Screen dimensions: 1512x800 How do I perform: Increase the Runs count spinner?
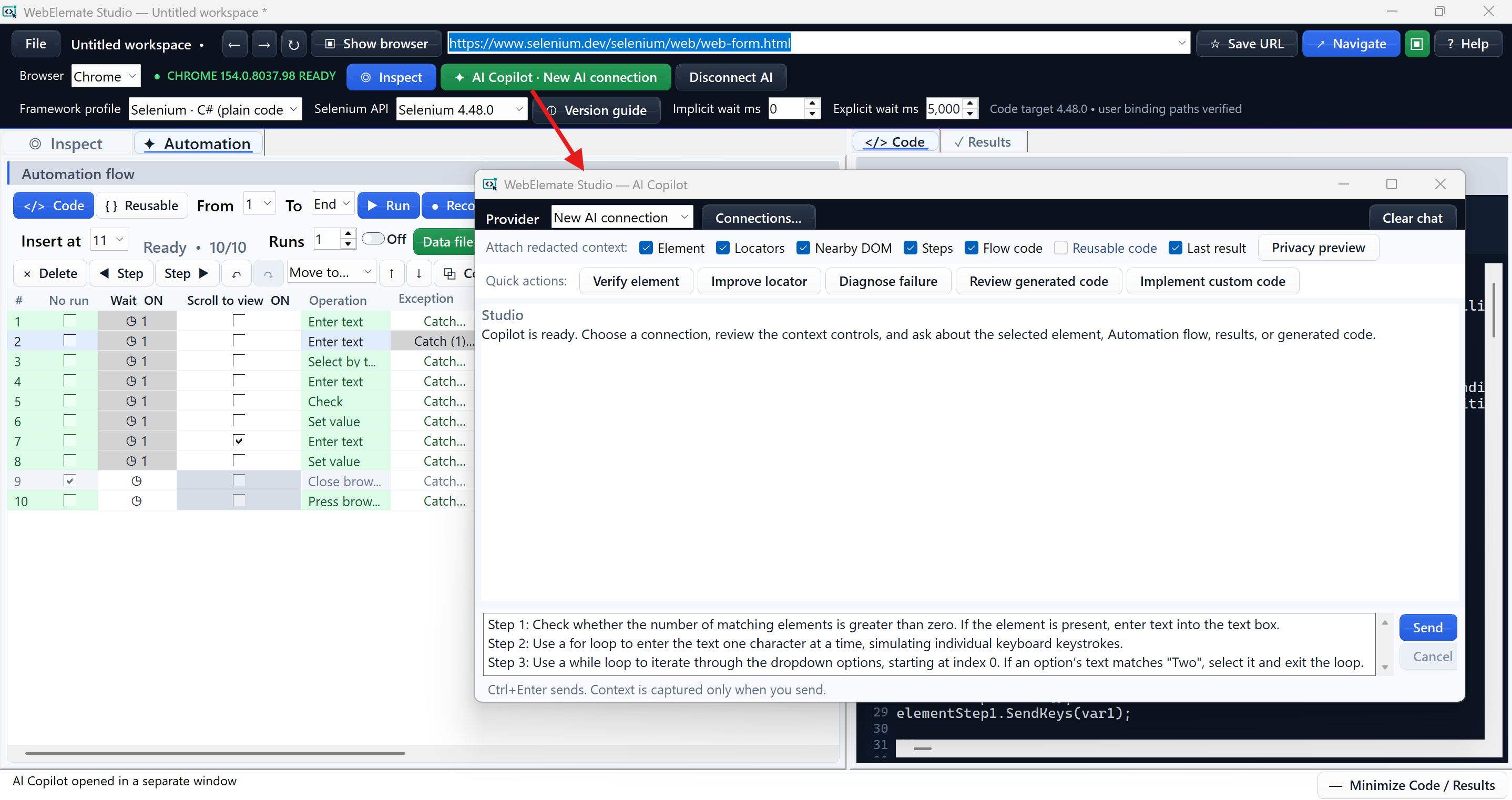tap(348, 234)
